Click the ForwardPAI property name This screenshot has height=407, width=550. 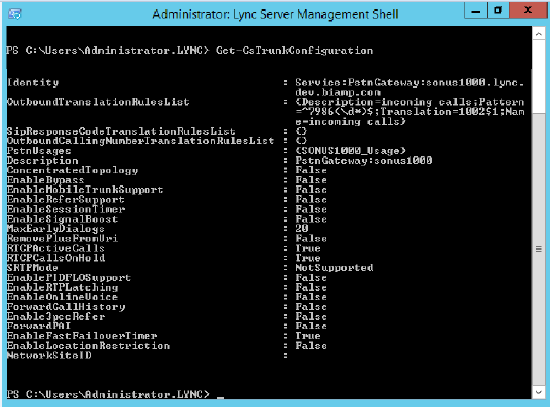[39, 326]
